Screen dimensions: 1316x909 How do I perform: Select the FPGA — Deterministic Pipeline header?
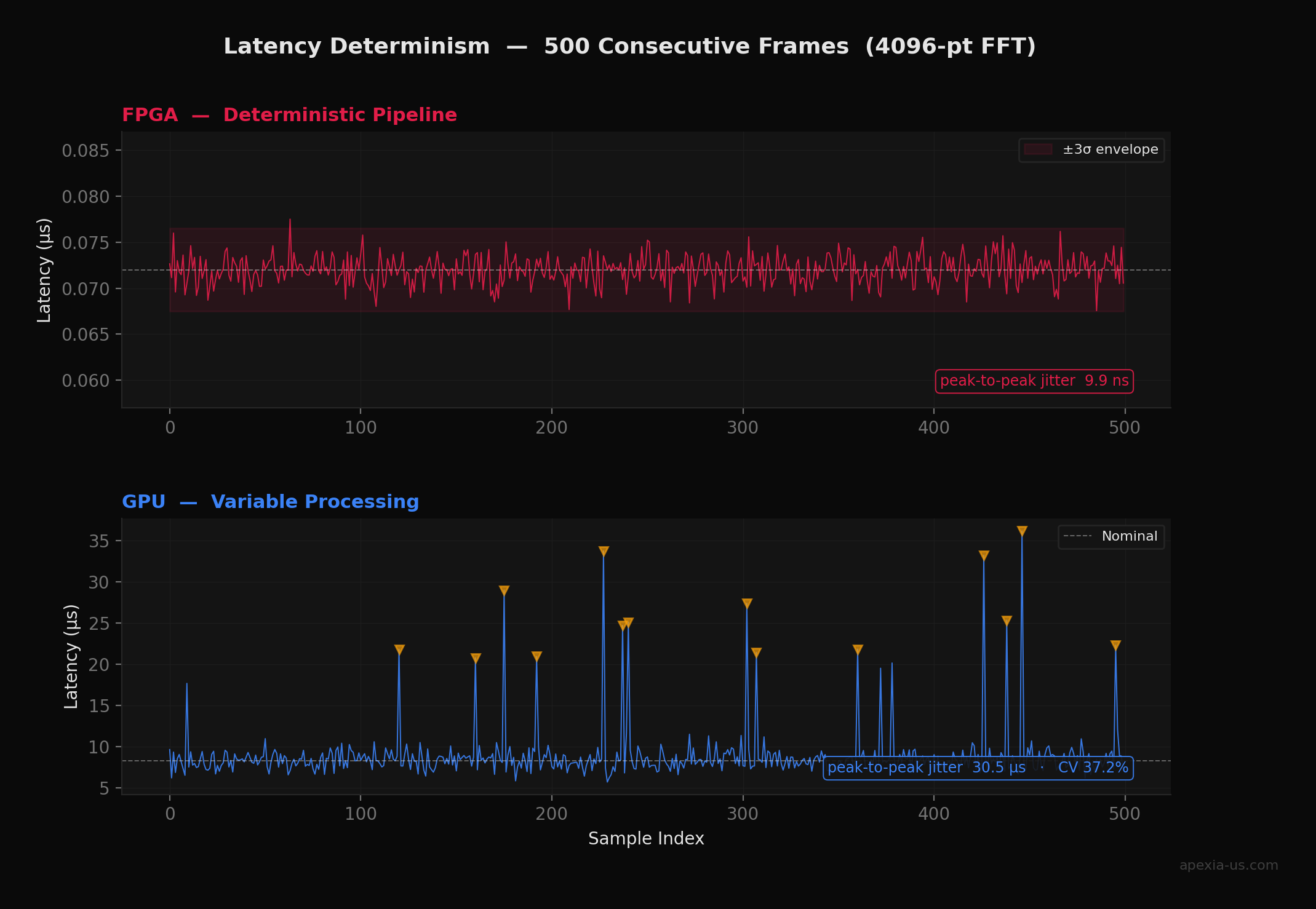coord(290,114)
